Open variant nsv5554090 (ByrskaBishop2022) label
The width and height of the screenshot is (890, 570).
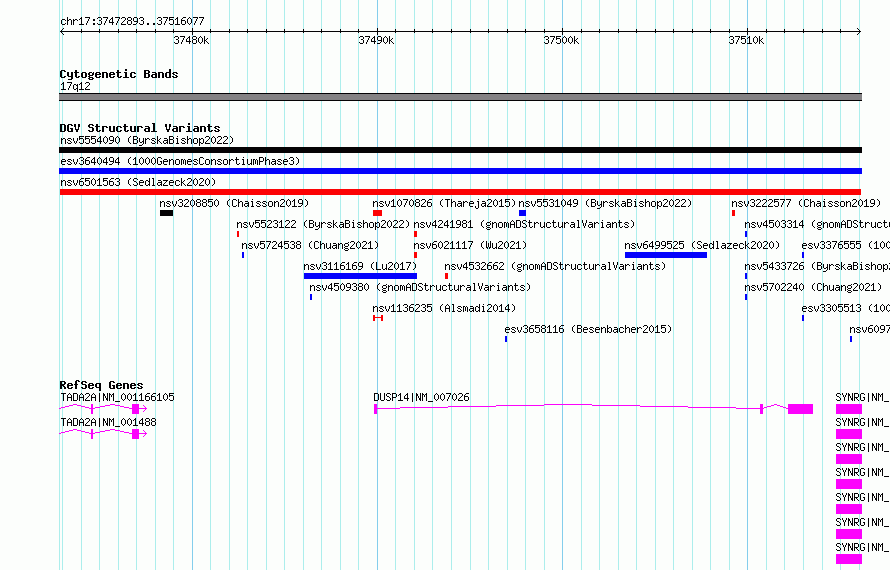coord(147,140)
